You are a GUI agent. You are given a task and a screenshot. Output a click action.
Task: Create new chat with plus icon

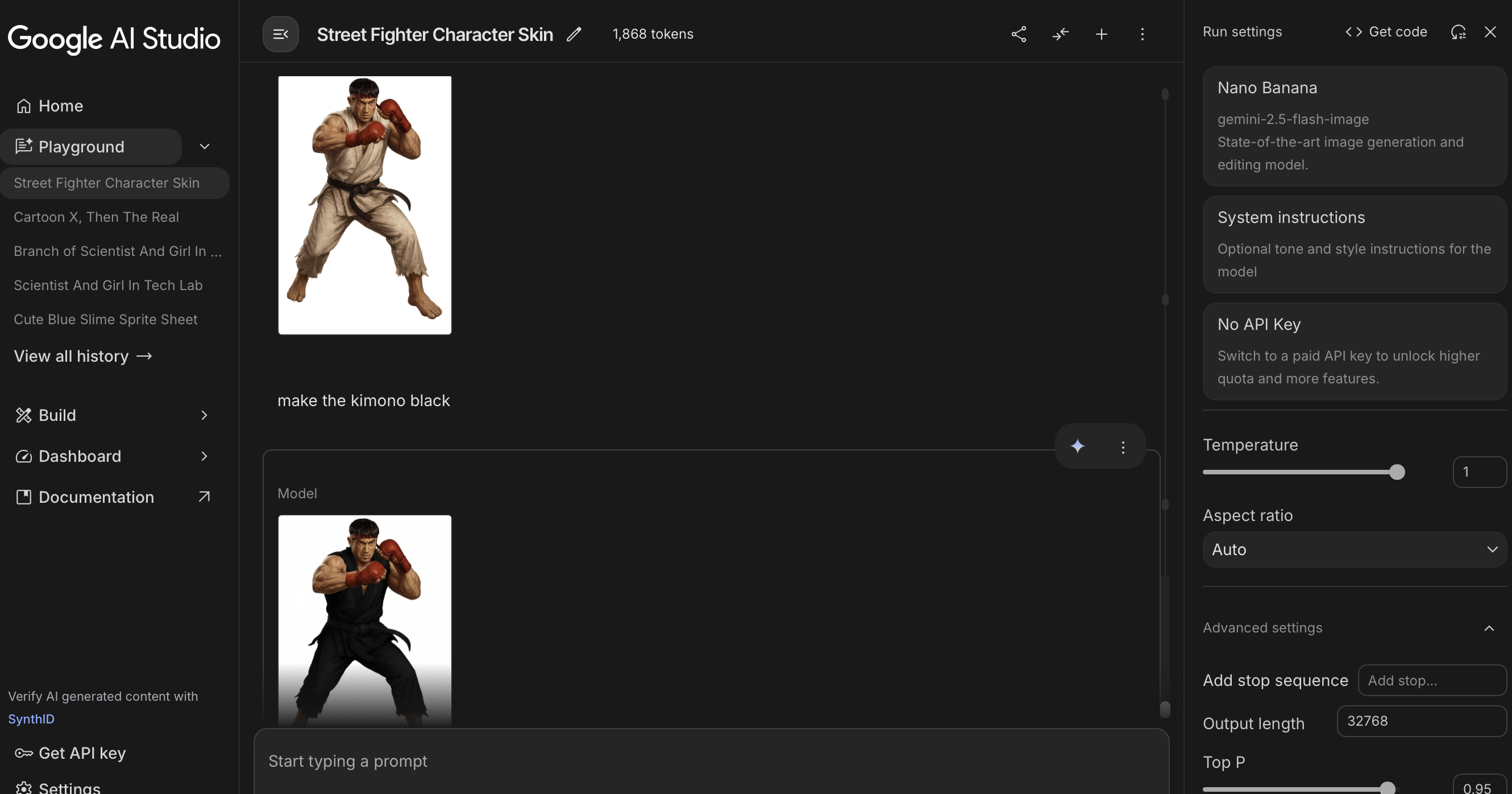(1101, 34)
